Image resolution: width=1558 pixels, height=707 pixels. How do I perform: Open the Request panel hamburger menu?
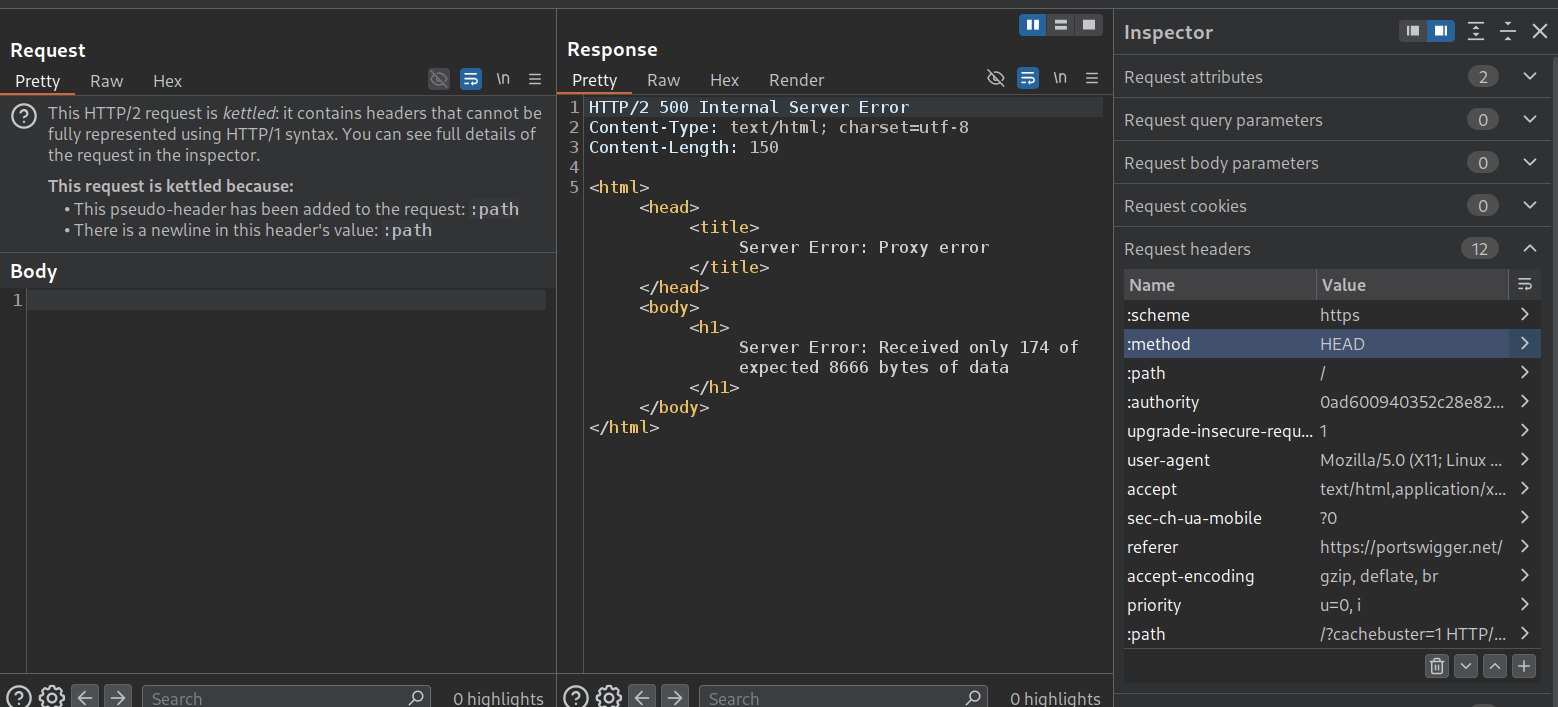click(535, 79)
